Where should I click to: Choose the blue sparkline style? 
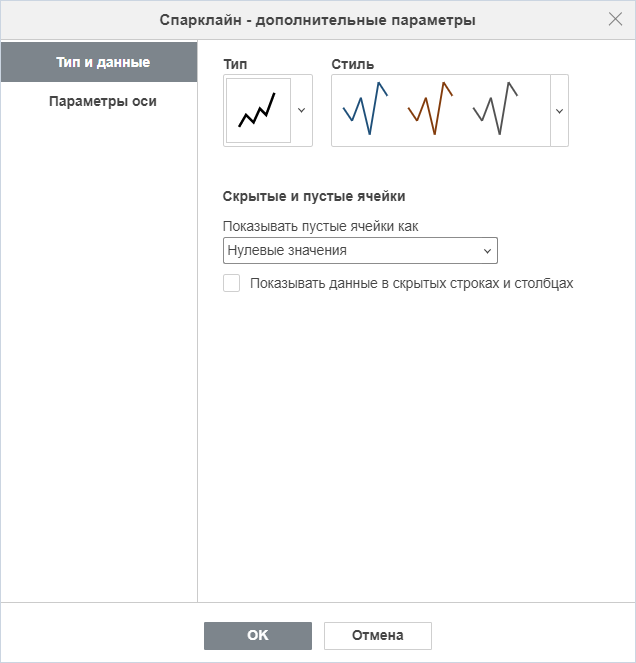[x=365, y=109]
